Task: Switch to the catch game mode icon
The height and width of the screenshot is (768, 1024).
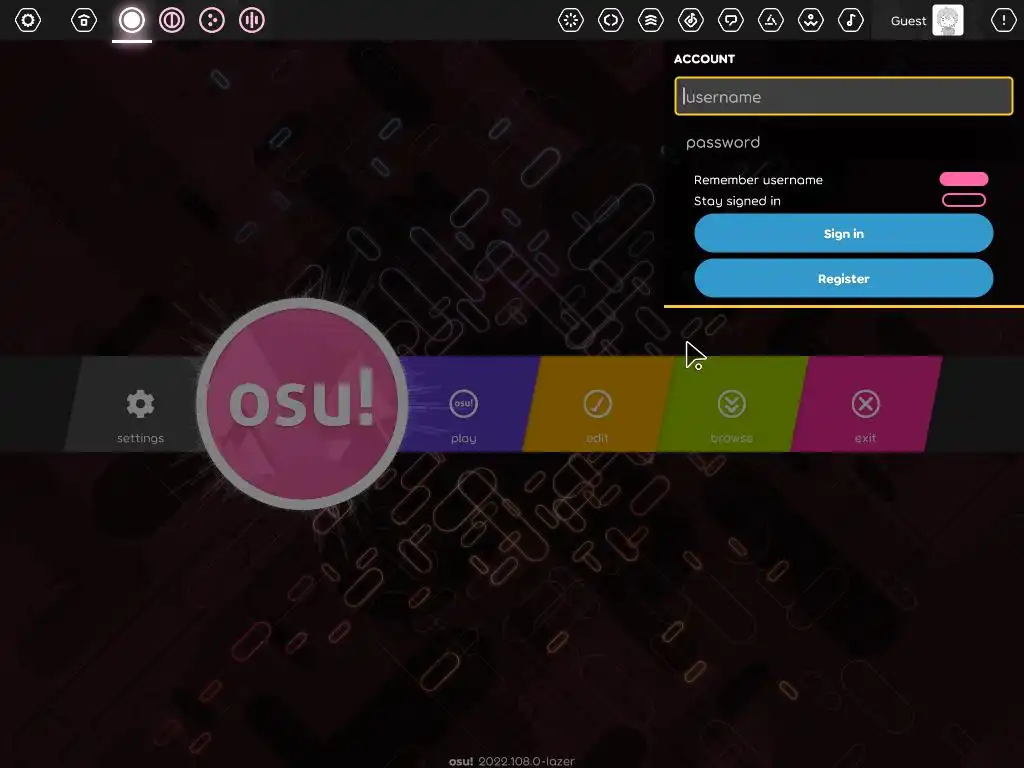Action: [212, 20]
